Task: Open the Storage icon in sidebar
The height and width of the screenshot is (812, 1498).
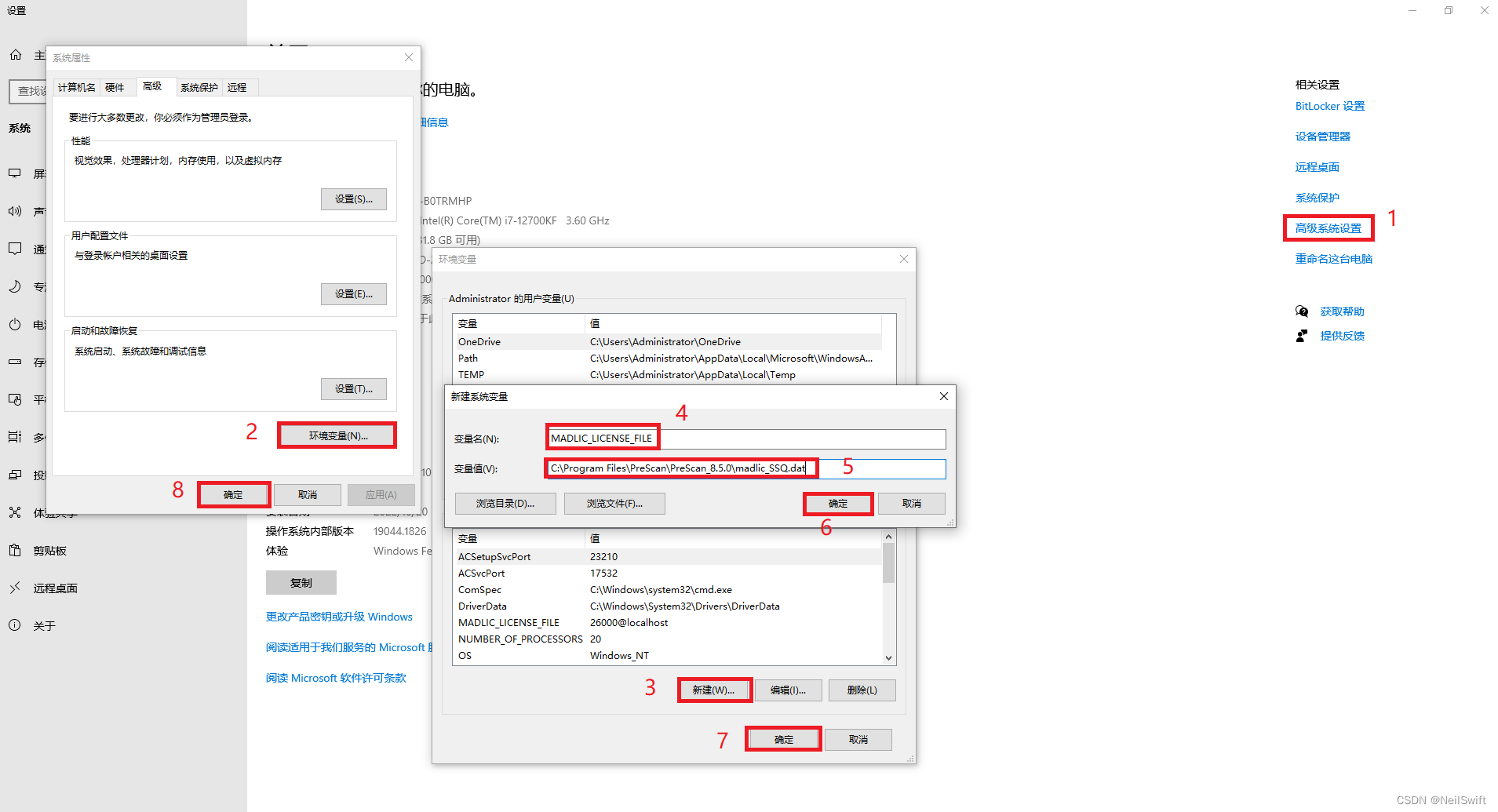Action: 15,362
